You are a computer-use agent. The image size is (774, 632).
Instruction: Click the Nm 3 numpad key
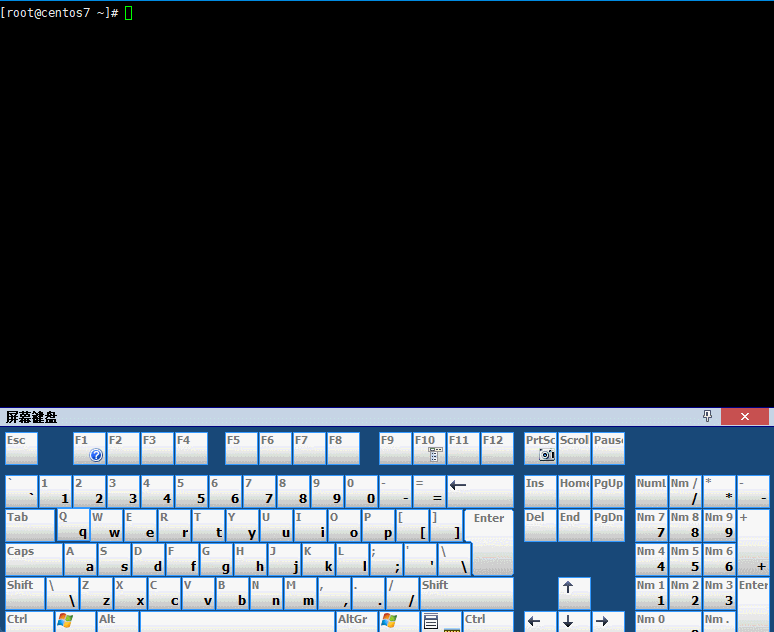point(719,593)
